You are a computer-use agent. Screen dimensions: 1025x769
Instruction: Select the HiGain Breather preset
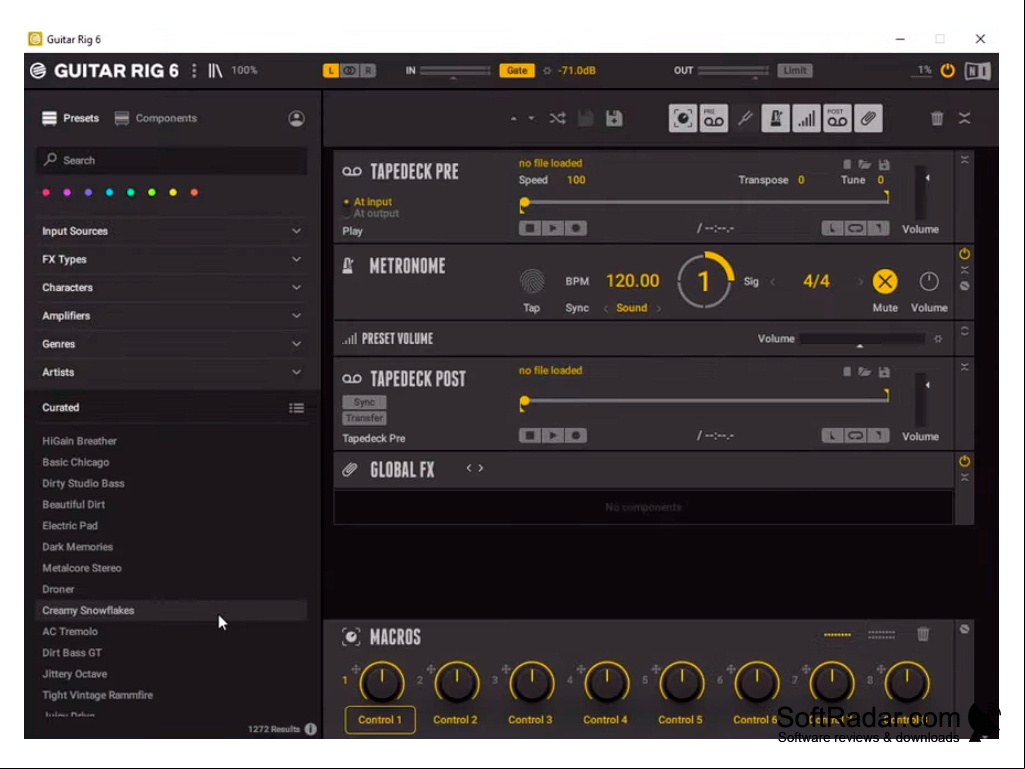(171, 441)
